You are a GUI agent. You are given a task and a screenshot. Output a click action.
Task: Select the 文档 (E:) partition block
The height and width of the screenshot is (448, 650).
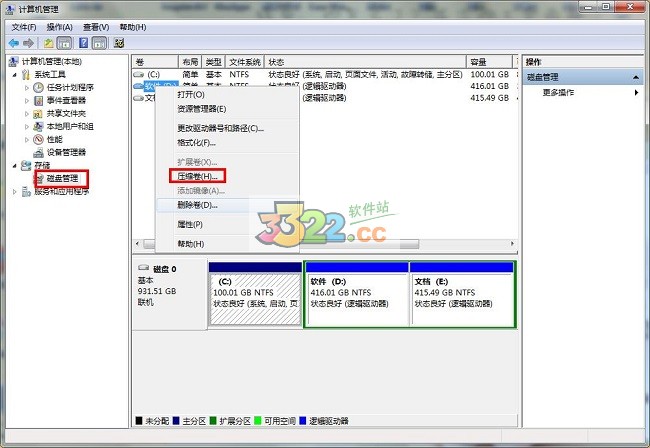tap(461, 294)
